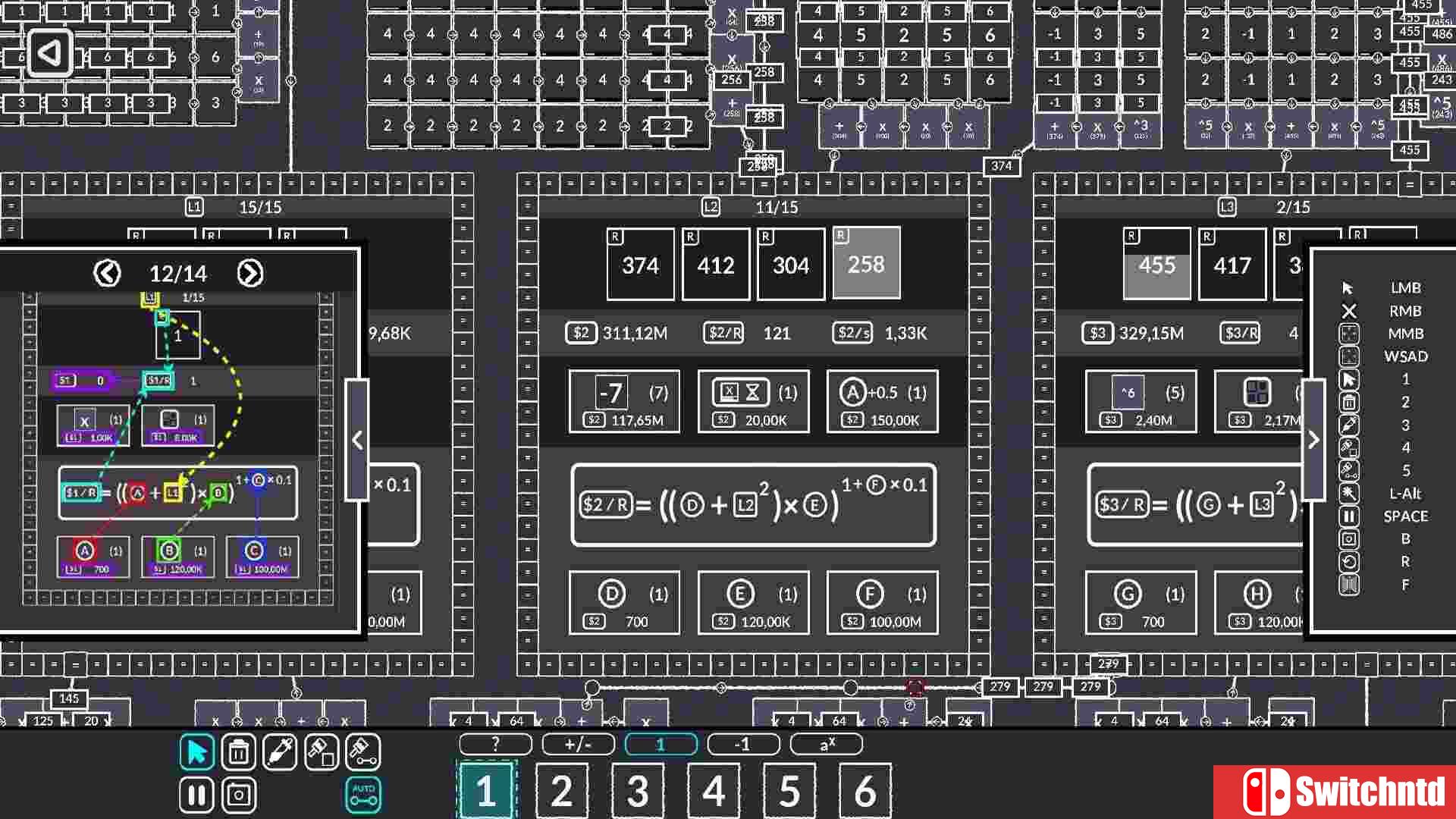
Task: Select the wire paint tool in bottom toolbar
Action: (x=363, y=752)
